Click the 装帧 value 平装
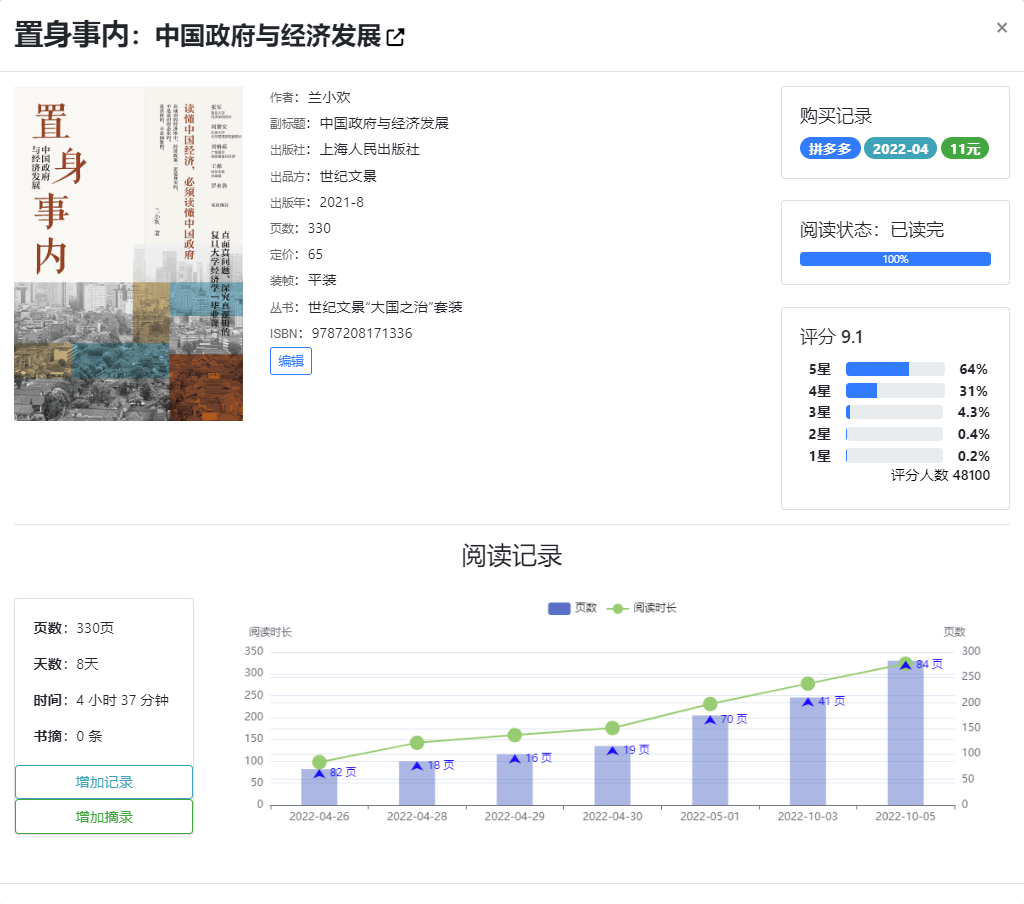1024x904 pixels. (322, 280)
